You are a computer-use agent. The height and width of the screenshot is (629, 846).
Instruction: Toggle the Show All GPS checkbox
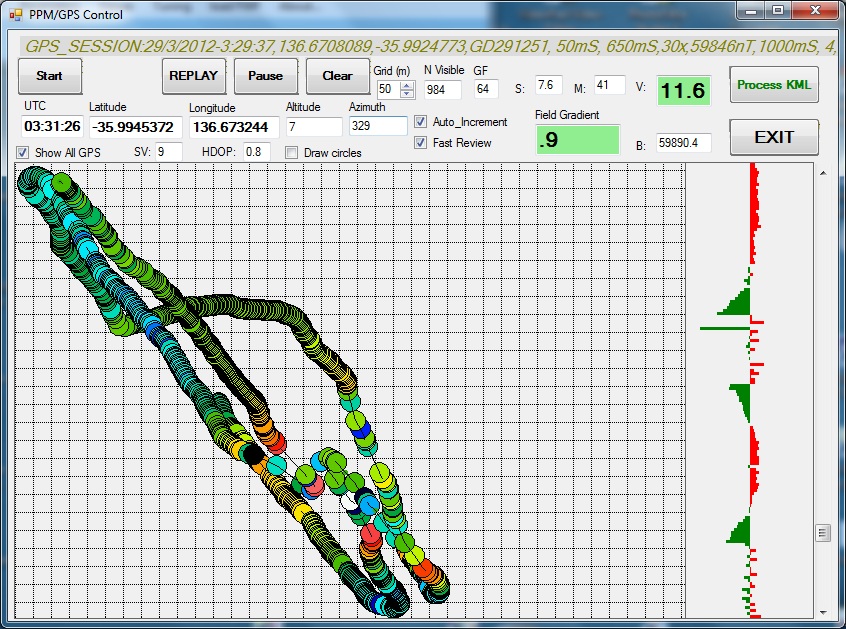[x=23, y=152]
